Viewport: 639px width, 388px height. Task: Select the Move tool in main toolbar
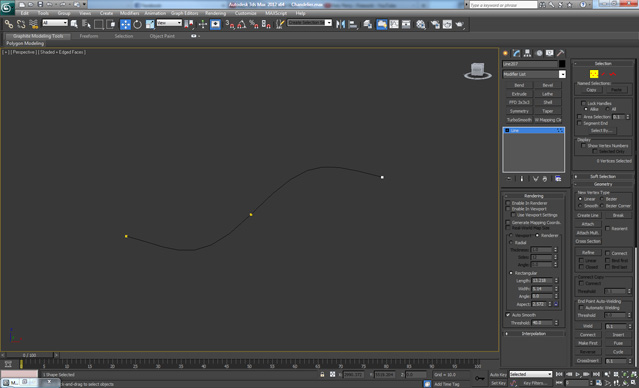[x=126, y=24]
